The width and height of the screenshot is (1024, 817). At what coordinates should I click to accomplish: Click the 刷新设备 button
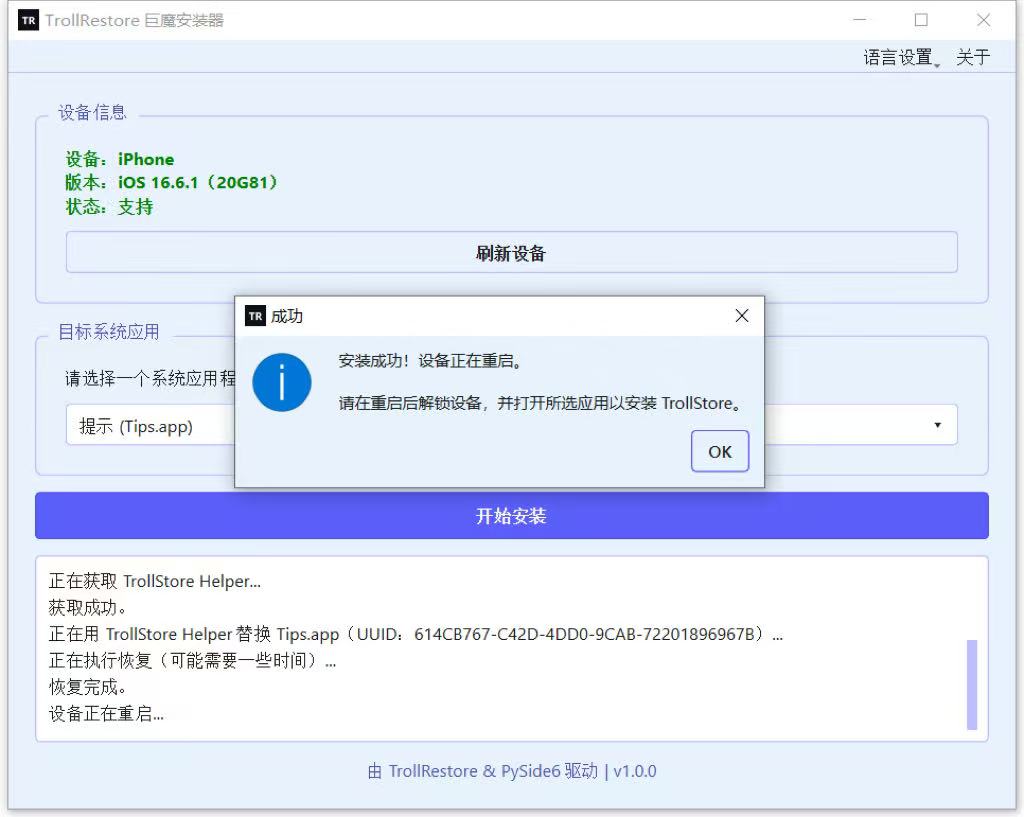click(511, 252)
